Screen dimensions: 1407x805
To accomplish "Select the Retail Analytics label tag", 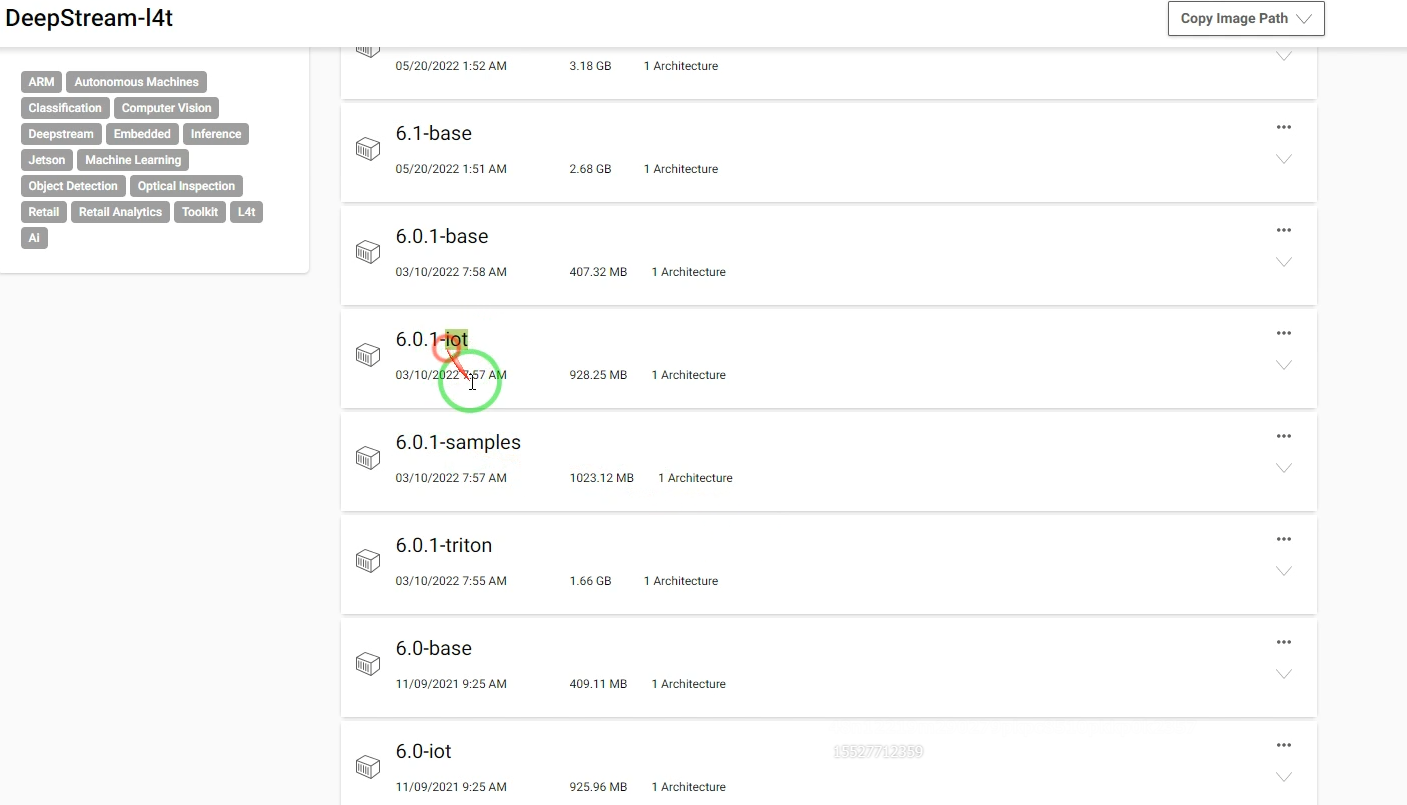I will (x=120, y=212).
